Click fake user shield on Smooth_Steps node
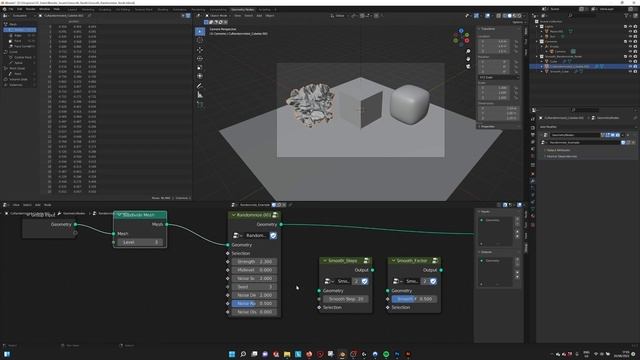Image resolution: width=640 pixels, height=360 pixels. pyautogui.click(x=364, y=281)
